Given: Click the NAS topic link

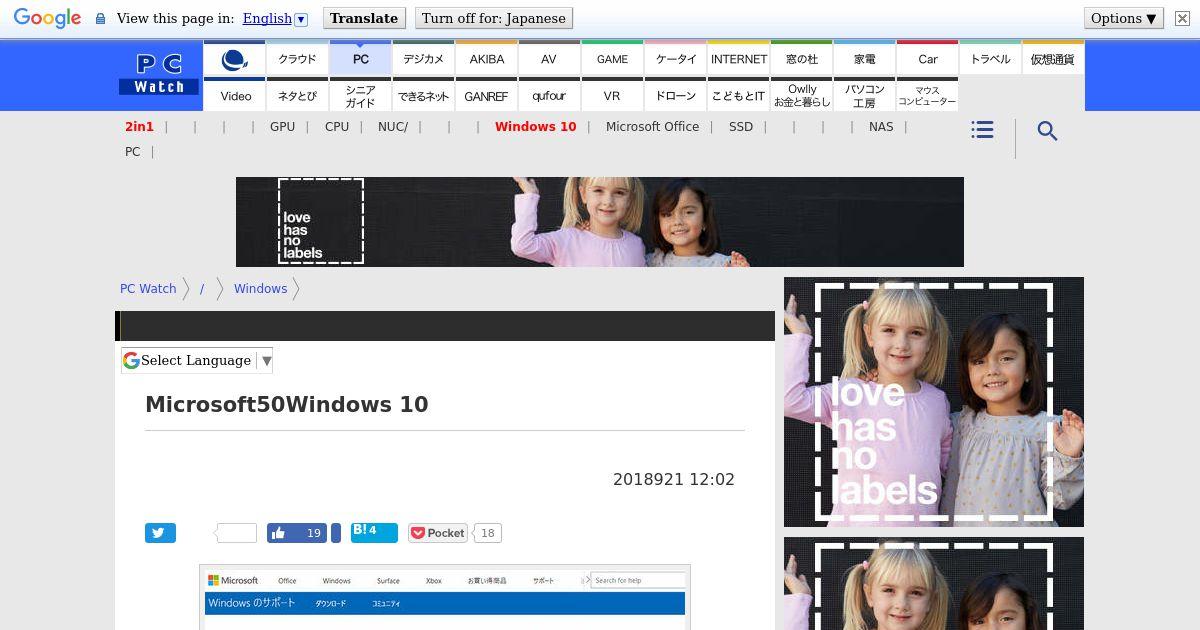Looking at the screenshot, I should point(881,126).
